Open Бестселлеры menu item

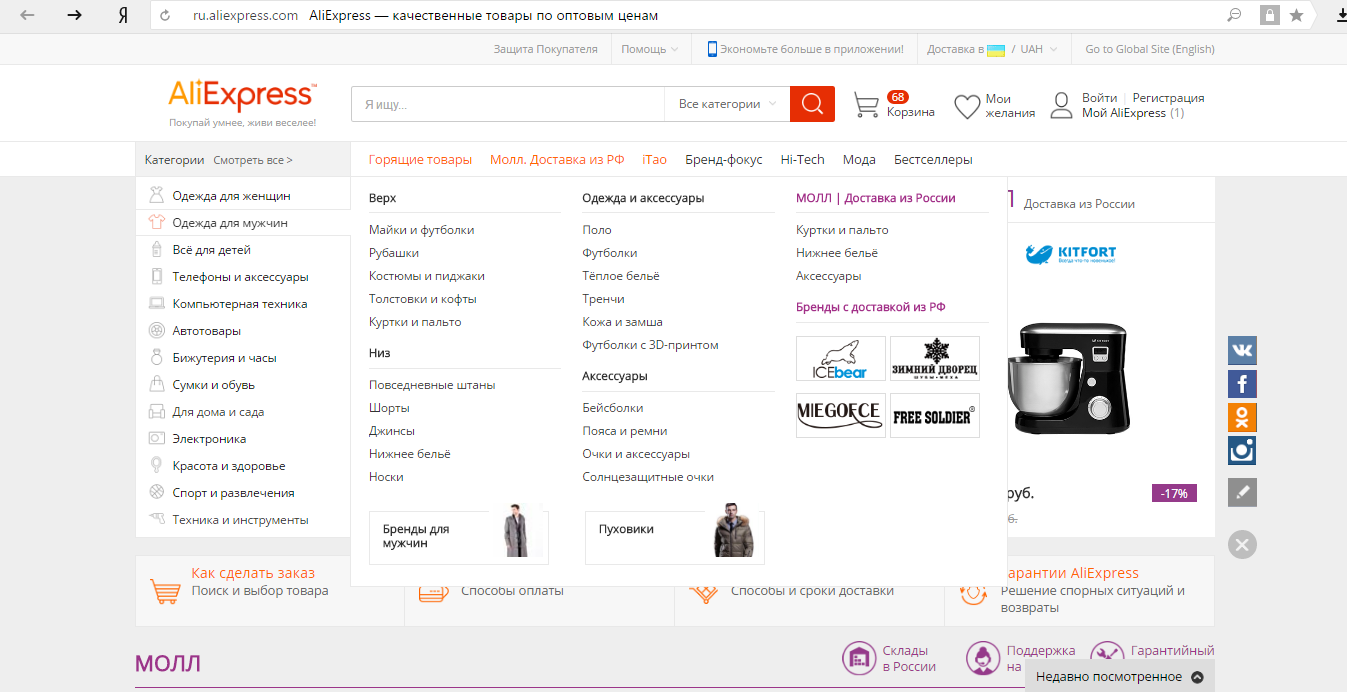point(933,160)
